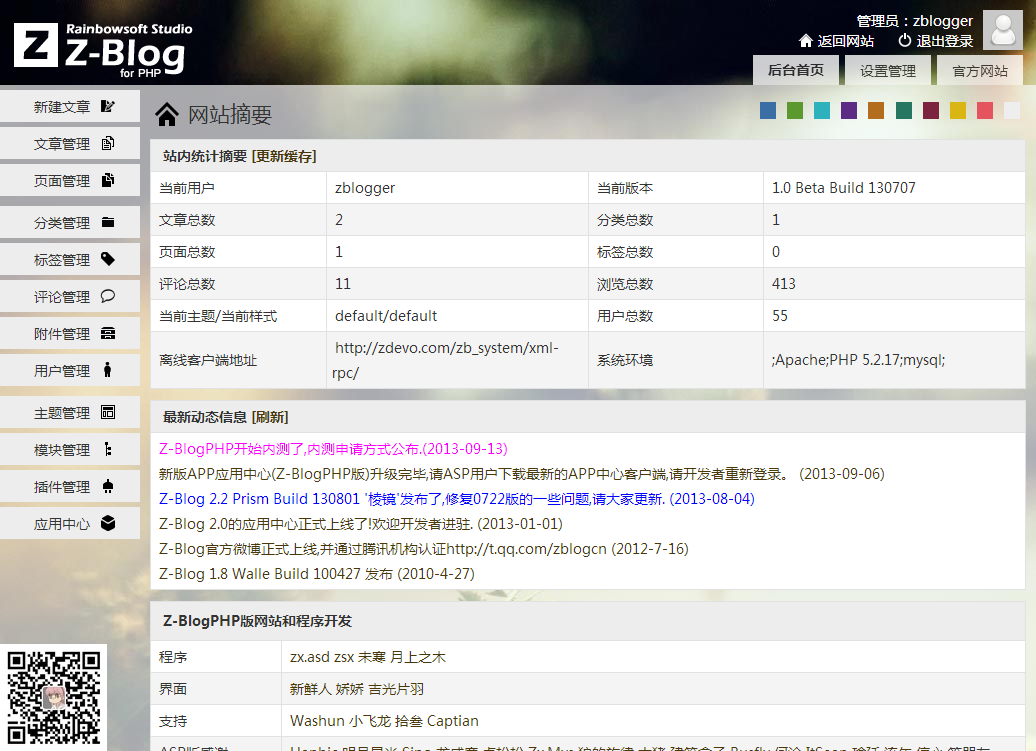The image size is (1036, 751).
Task: Open the 官方网站 tab
Action: tap(980, 71)
